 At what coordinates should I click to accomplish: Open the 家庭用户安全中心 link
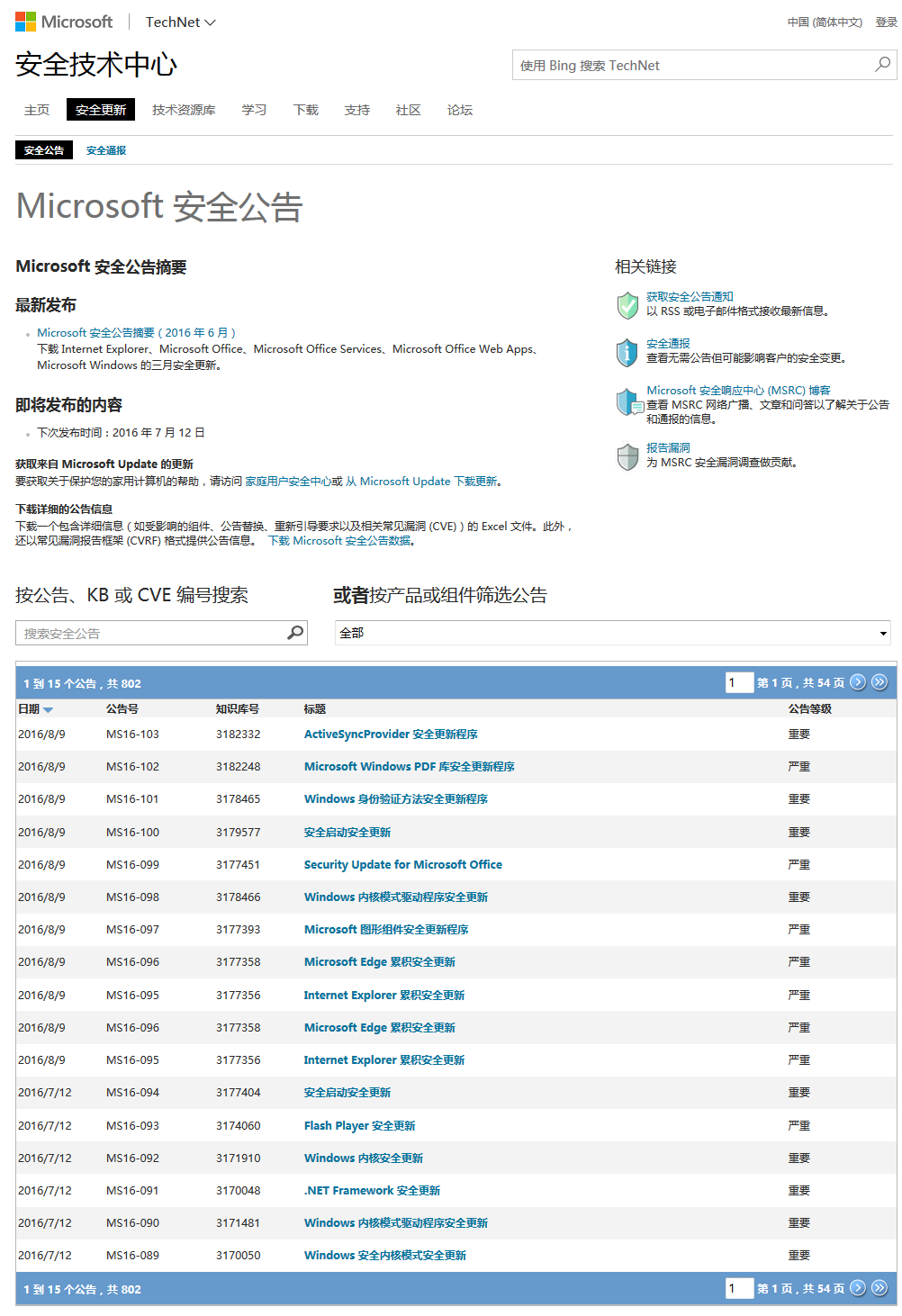pyautogui.click(x=288, y=482)
